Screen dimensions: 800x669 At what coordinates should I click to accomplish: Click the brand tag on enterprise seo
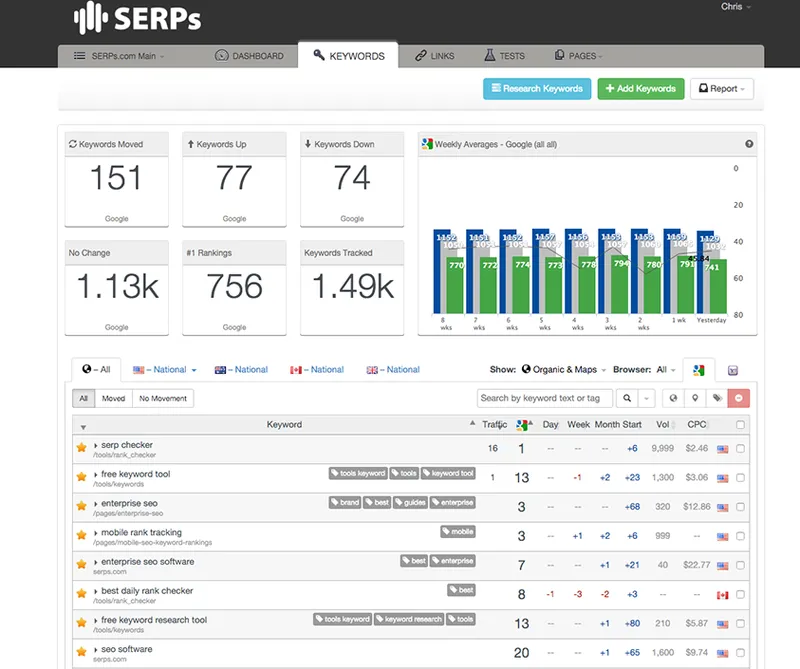345,503
